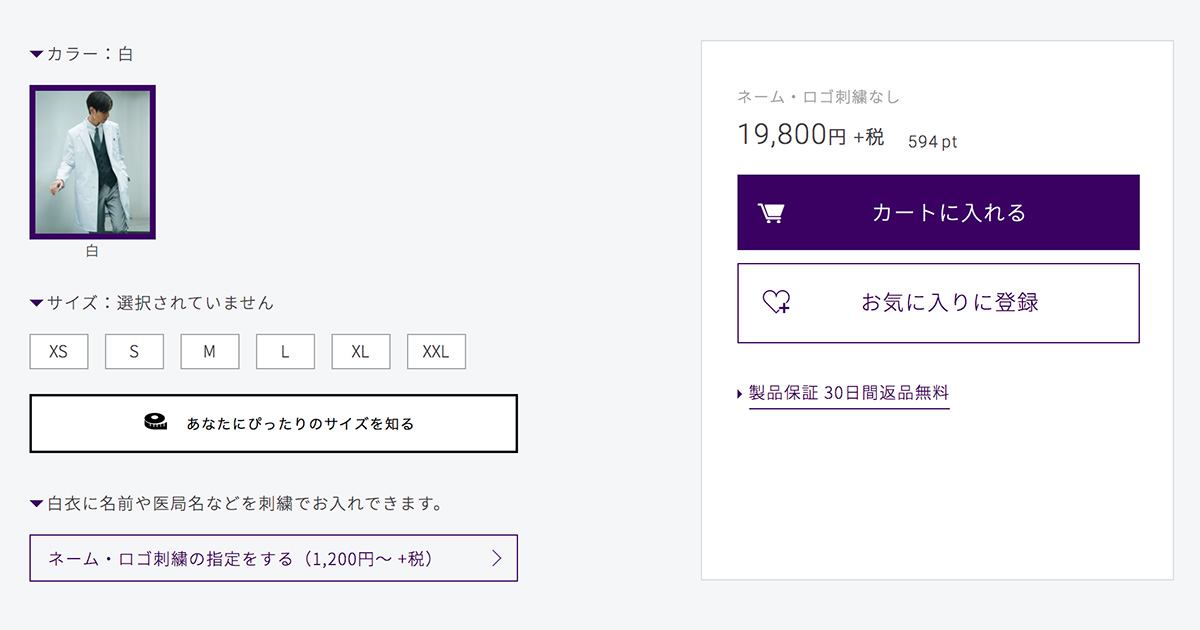
Task: Add item with カートに入れる button
Action: 938,213
